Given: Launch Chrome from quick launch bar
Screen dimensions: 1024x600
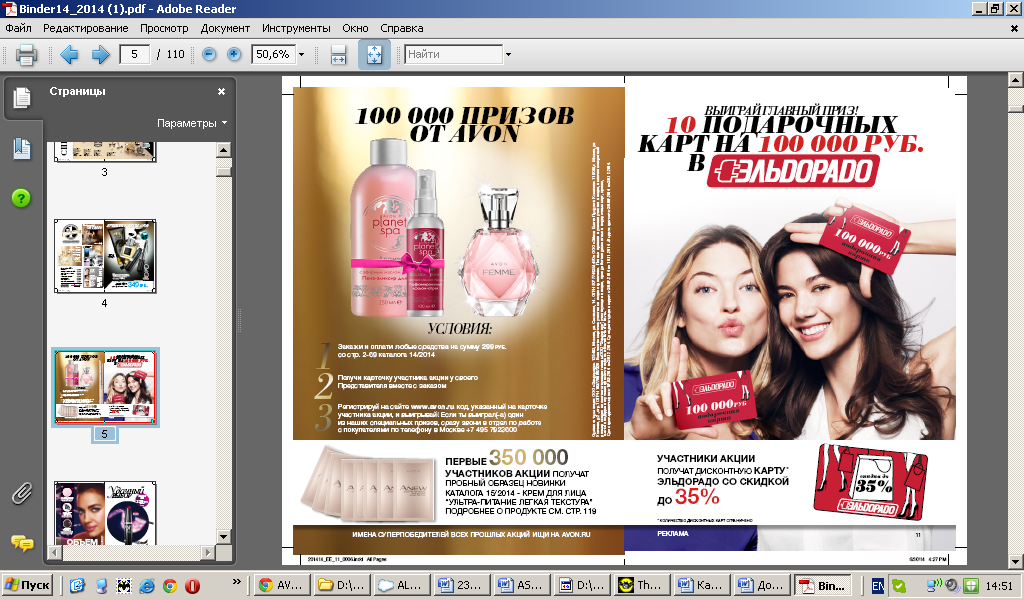Looking at the screenshot, I should click(x=169, y=585).
